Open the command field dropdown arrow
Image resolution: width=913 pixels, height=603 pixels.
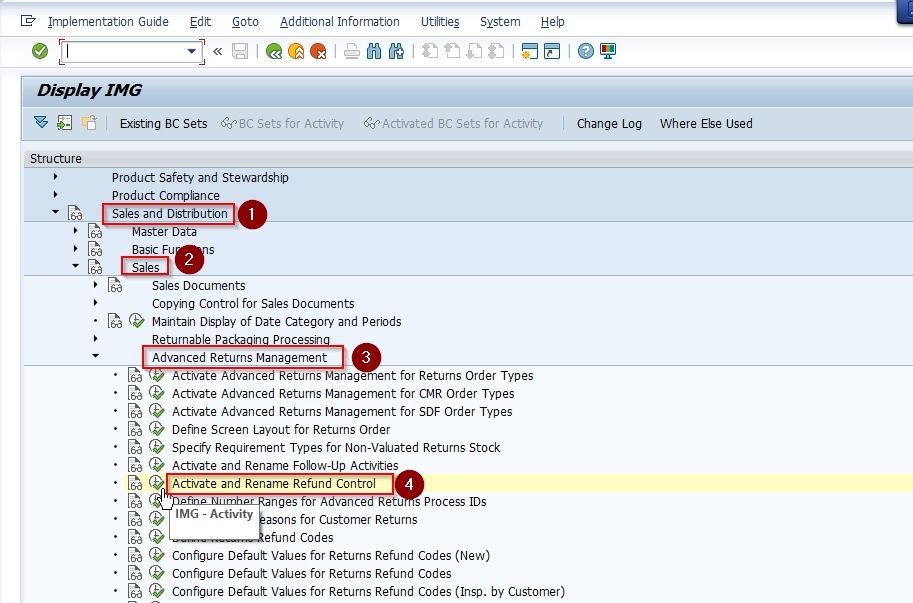[x=191, y=51]
